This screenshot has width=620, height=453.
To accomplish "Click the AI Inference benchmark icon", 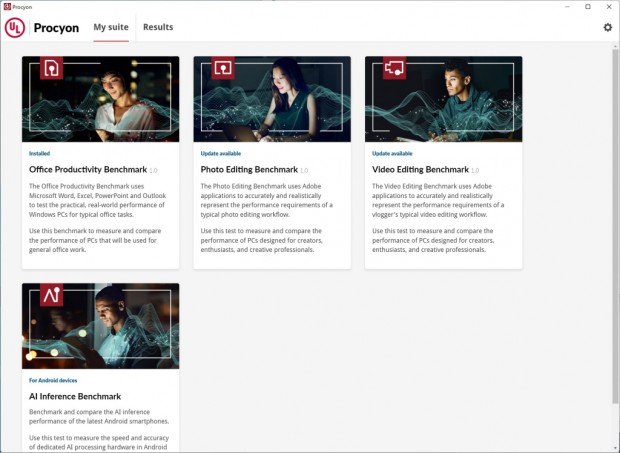I will pos(51,296).
